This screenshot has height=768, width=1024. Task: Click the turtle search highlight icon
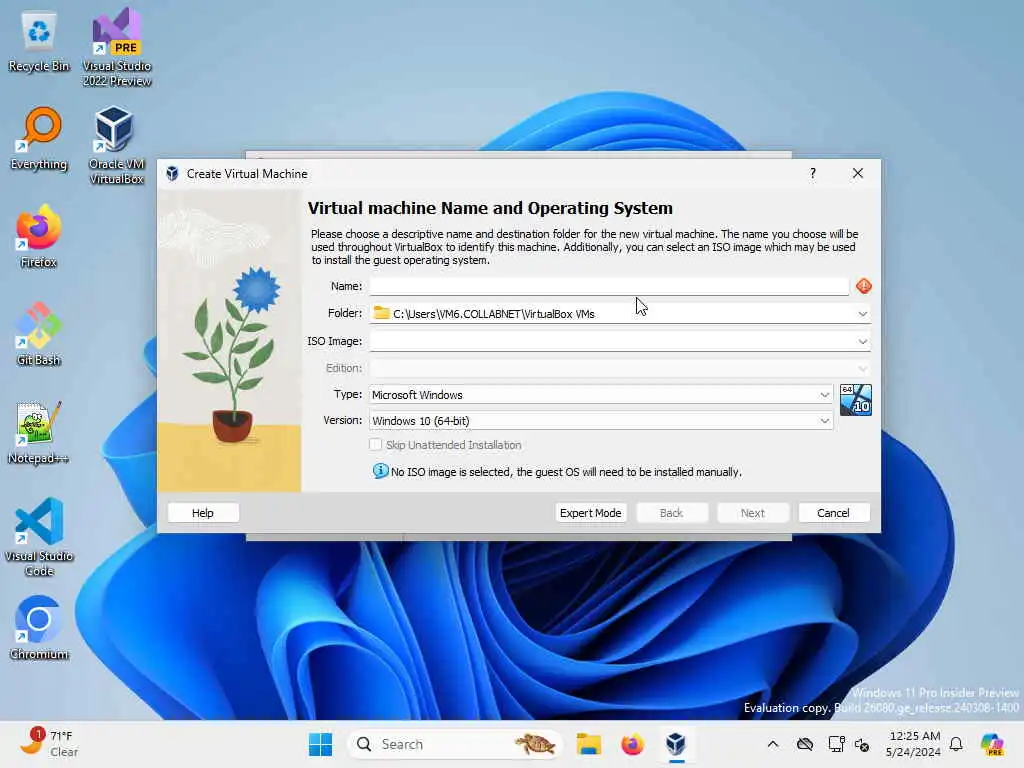[534, 744]
